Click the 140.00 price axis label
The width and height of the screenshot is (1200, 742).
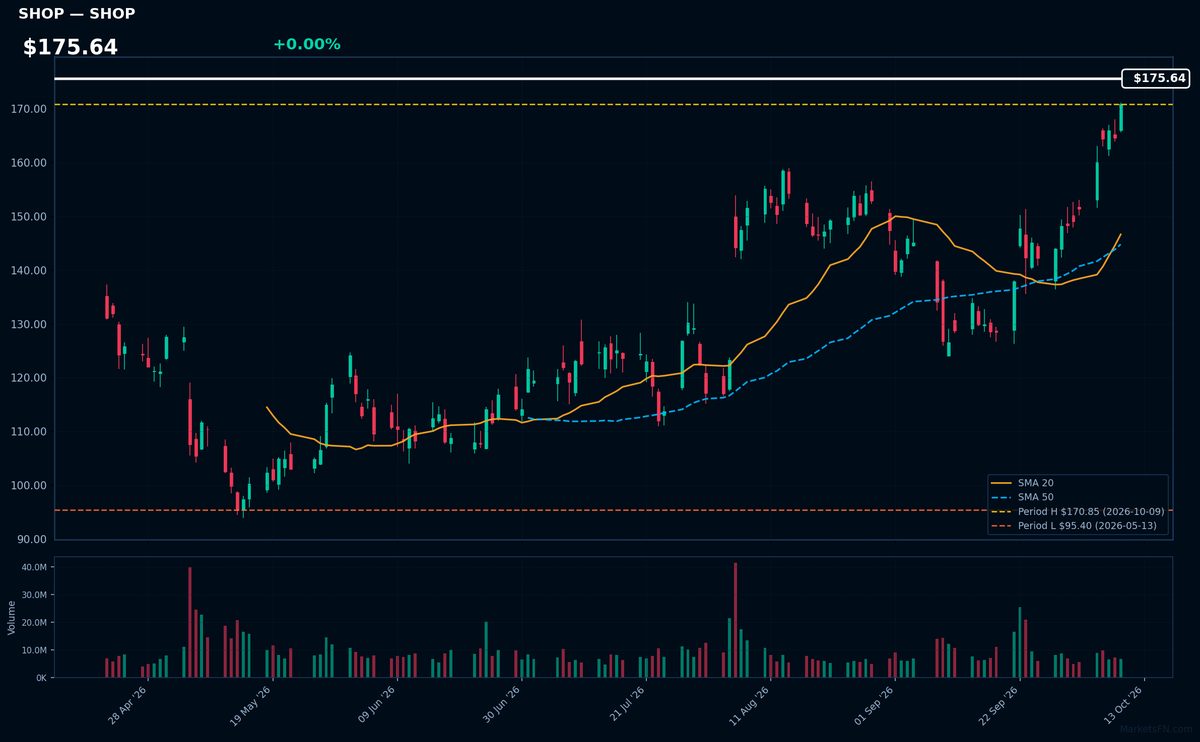31,271
